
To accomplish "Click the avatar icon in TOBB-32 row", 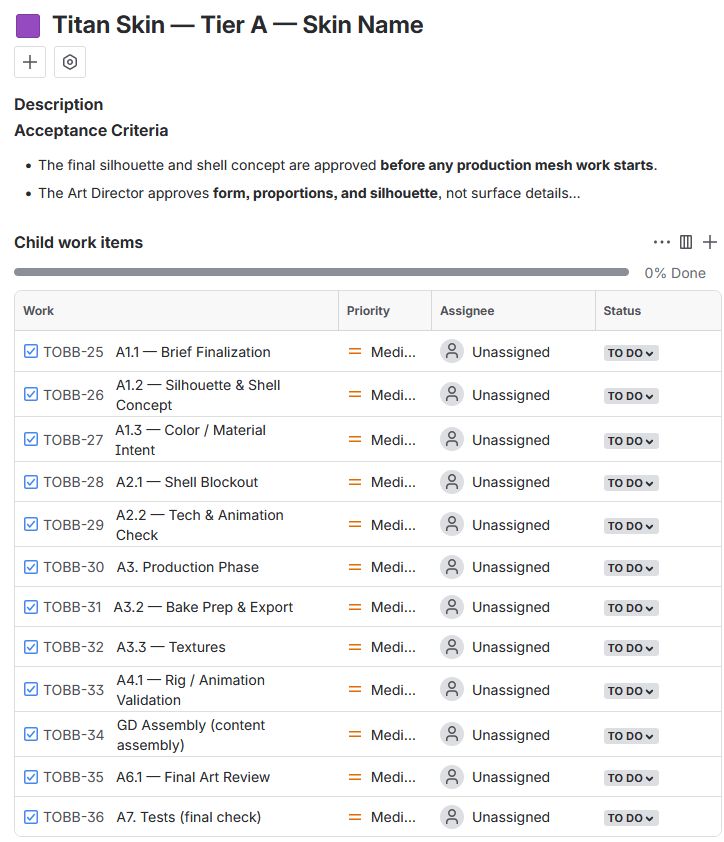I will (x=452, y=647).
